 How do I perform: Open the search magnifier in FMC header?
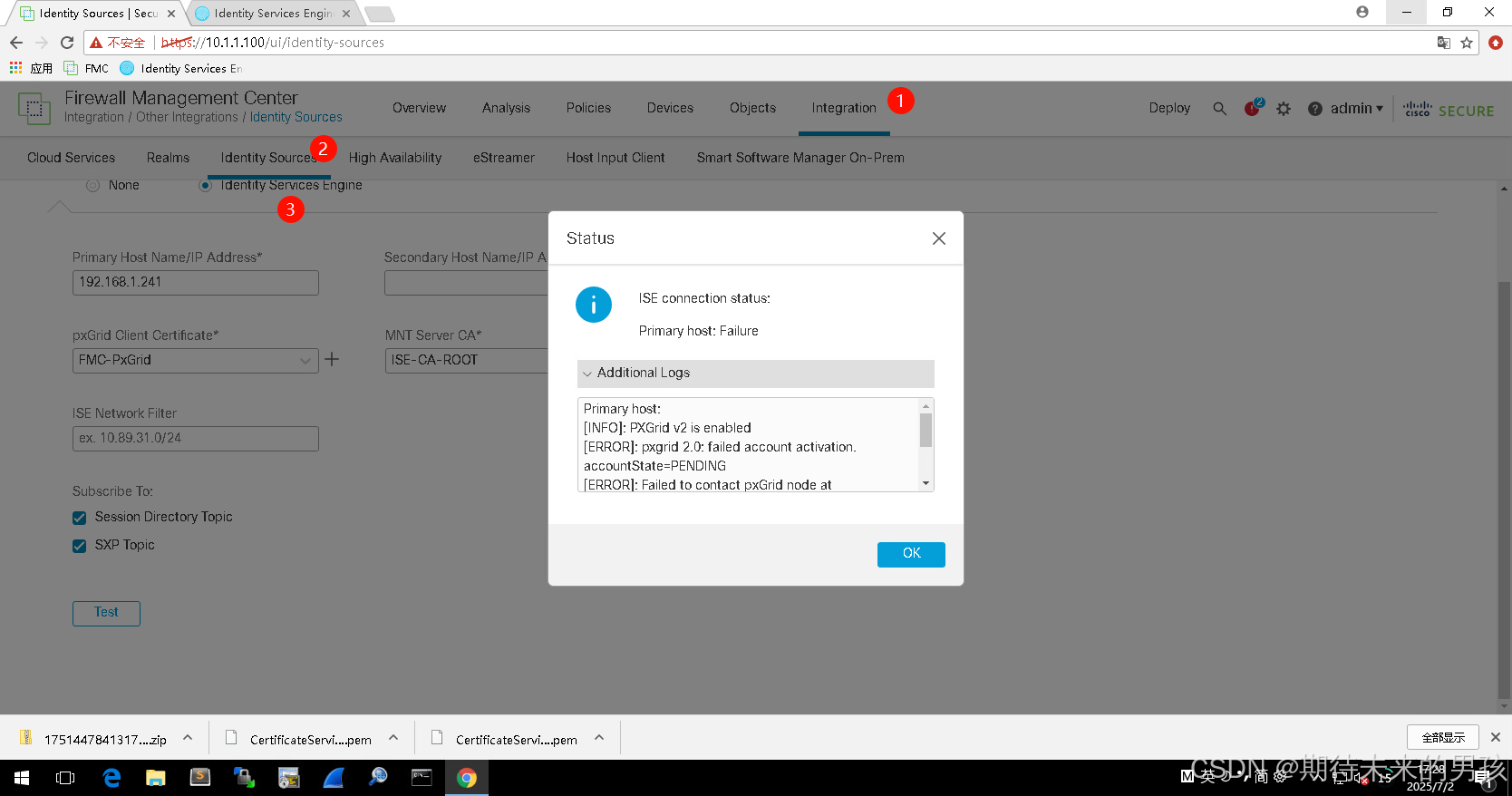click(x=1219, y=109)
